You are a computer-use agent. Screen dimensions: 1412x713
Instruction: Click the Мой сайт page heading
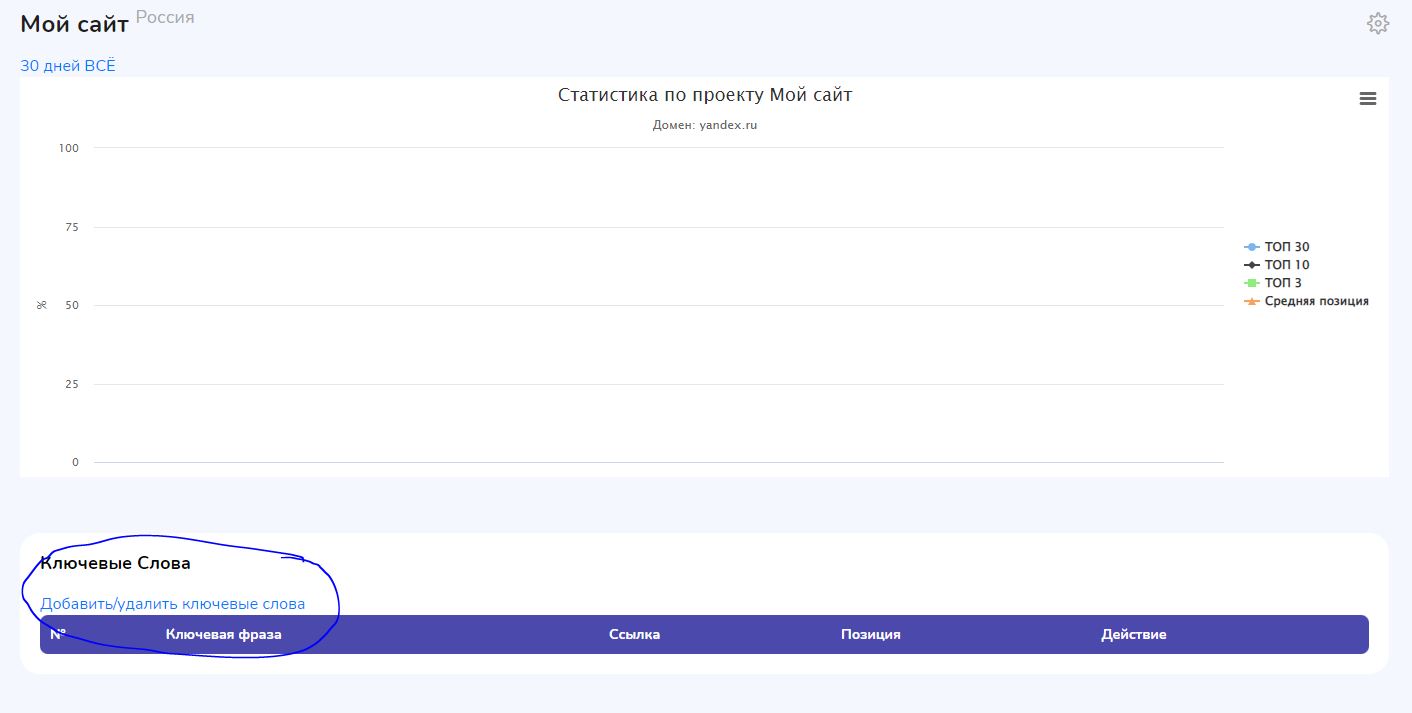click(74, 25)
